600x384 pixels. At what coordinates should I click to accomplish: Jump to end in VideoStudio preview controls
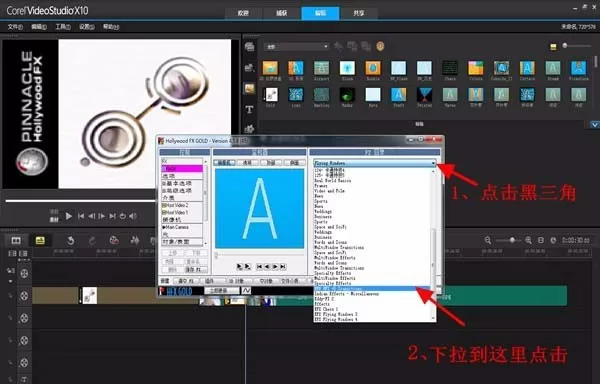click(x=112, y=216)
